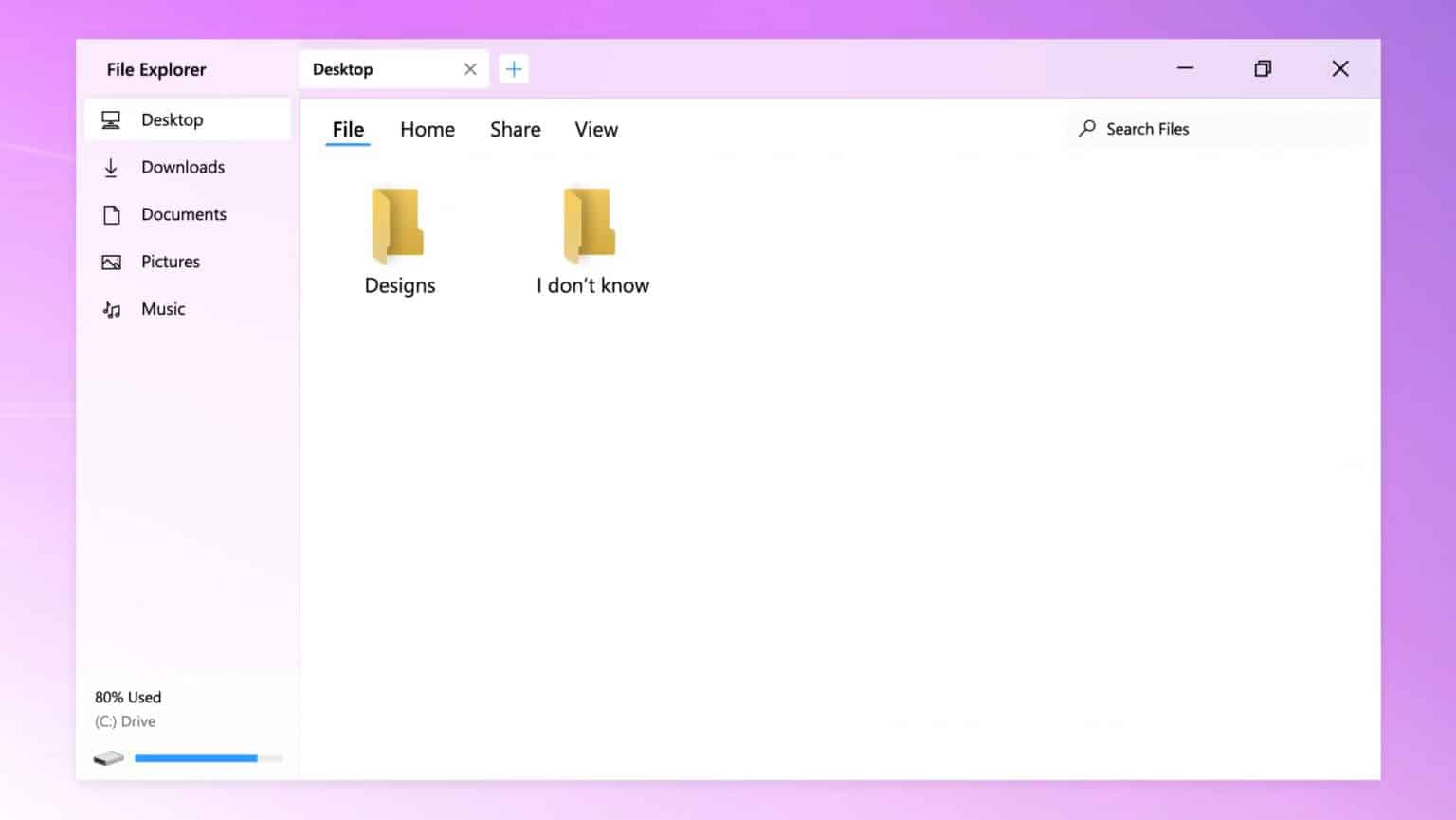Click the drive icon near storage usage

click(108, 757)
